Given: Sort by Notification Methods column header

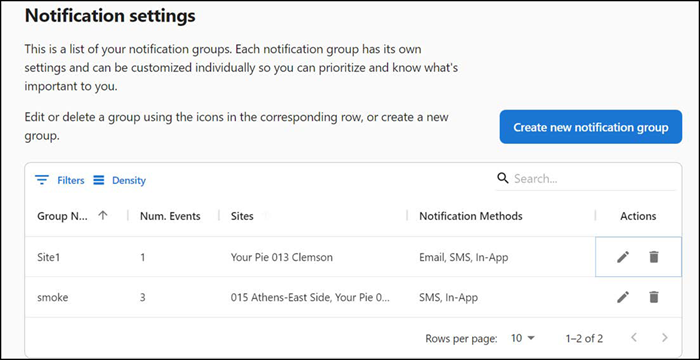Looking at the screenshot, I should (471, 216).
